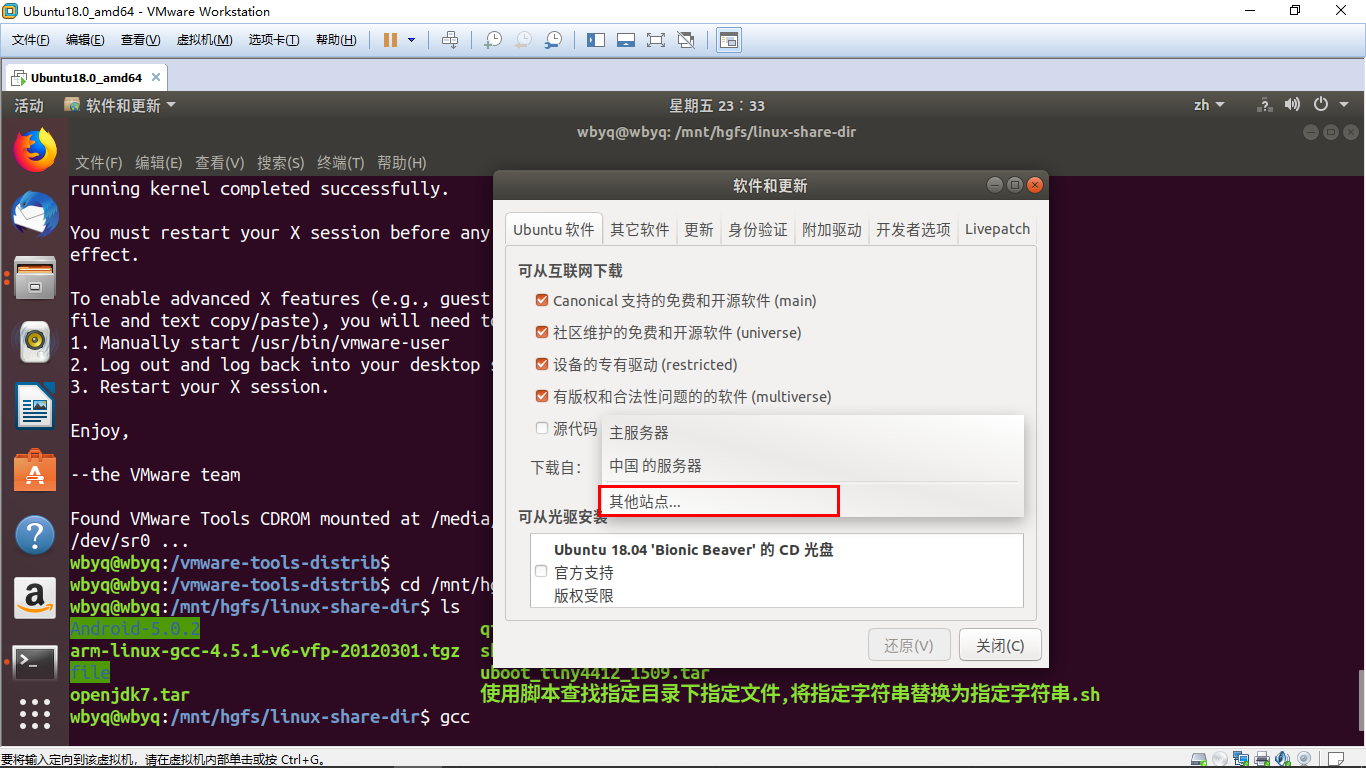Show all applications grid in dock
Screen dimensions: 1366x768
pyautogui.click(x=35, y=714)
